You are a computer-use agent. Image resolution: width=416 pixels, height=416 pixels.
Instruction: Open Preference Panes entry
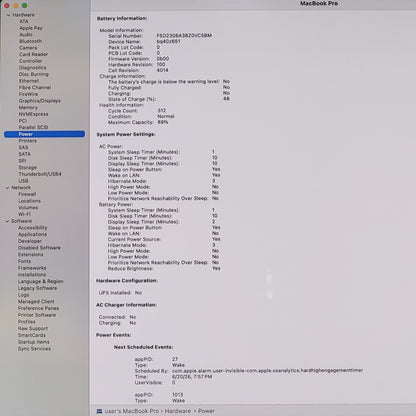38,308
